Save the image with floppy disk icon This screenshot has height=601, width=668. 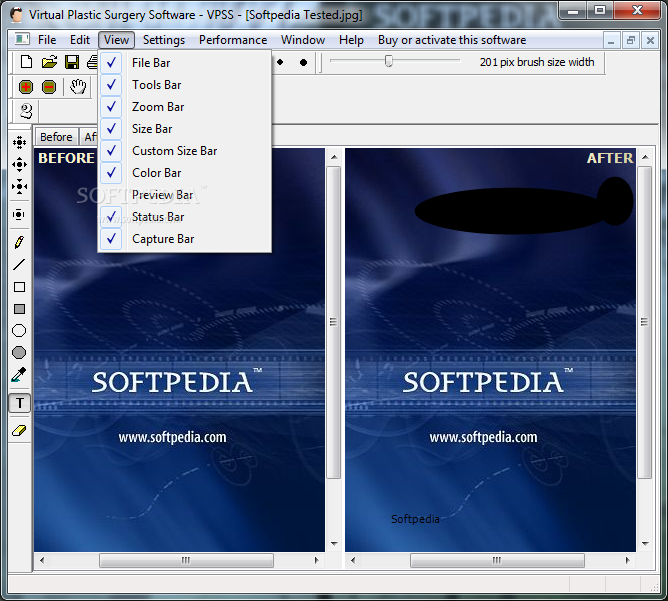click(72, 62)
